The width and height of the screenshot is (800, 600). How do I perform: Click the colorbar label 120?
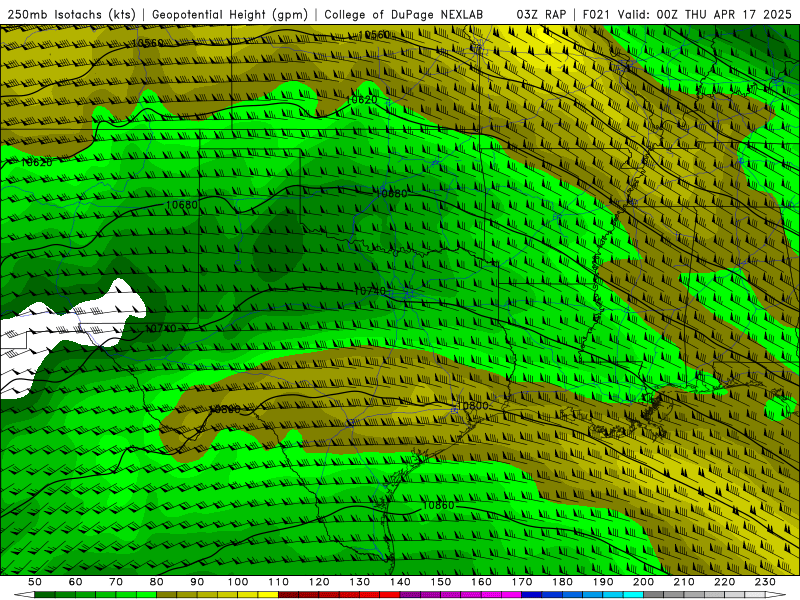pos(319,582)
